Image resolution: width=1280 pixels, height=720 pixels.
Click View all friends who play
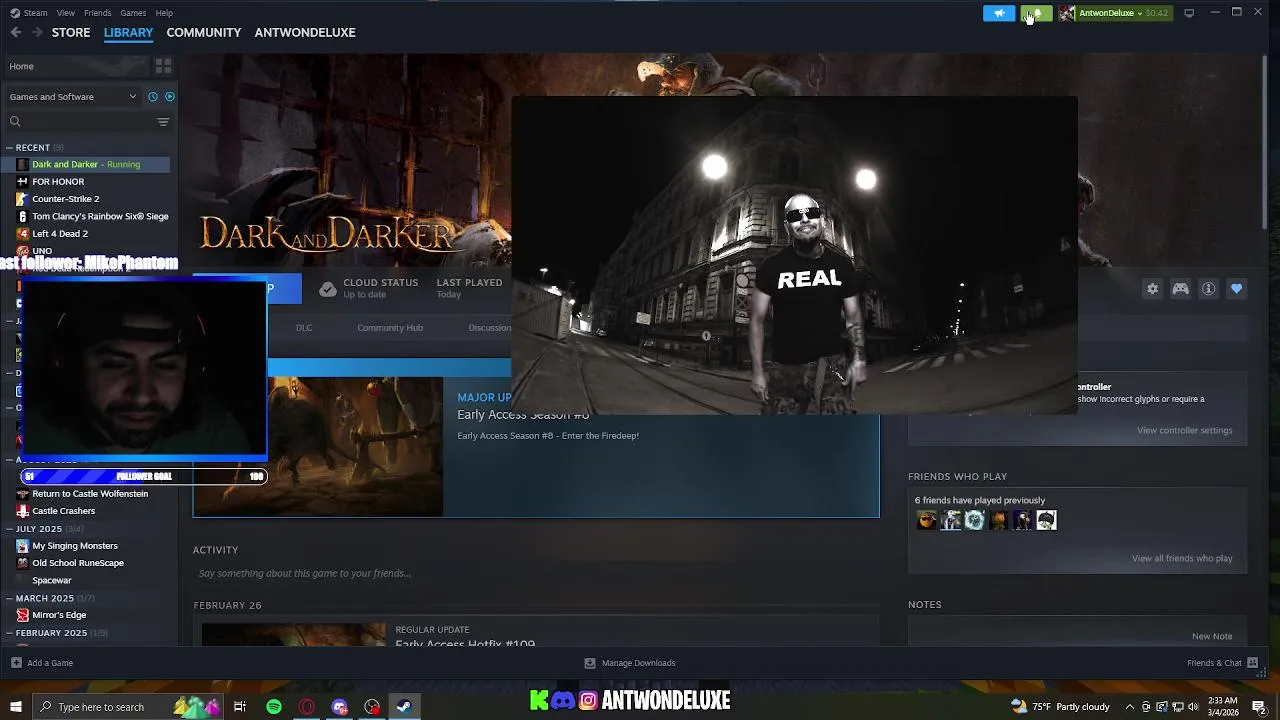(1182, 559)
